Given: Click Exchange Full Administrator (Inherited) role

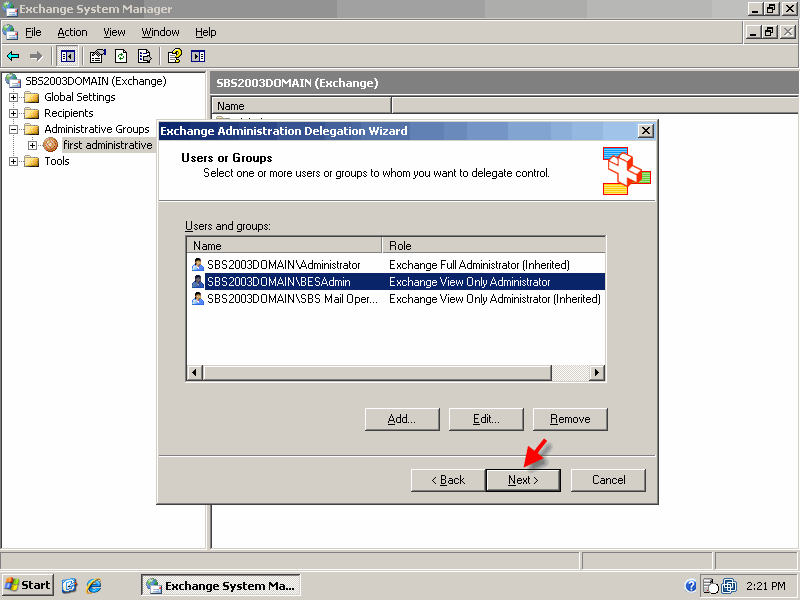Looking at the screenshot, I should [x=479, y=264].
